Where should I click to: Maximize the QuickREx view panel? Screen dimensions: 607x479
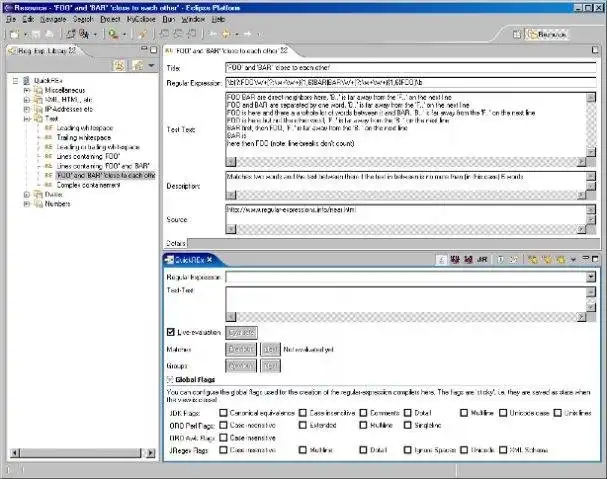pos(595,258)
